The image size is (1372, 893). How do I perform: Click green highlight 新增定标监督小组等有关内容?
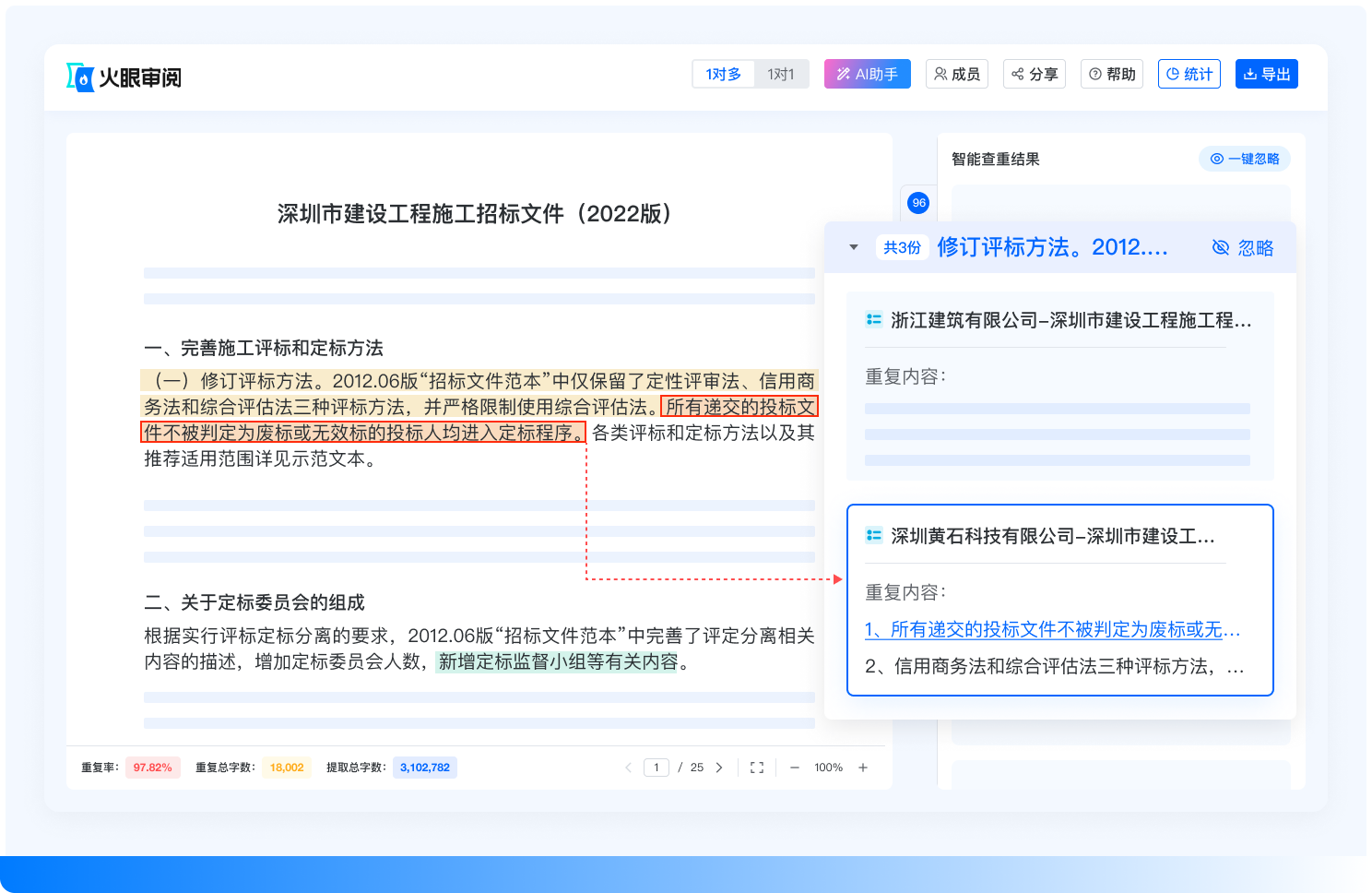(x=558, y=661)
